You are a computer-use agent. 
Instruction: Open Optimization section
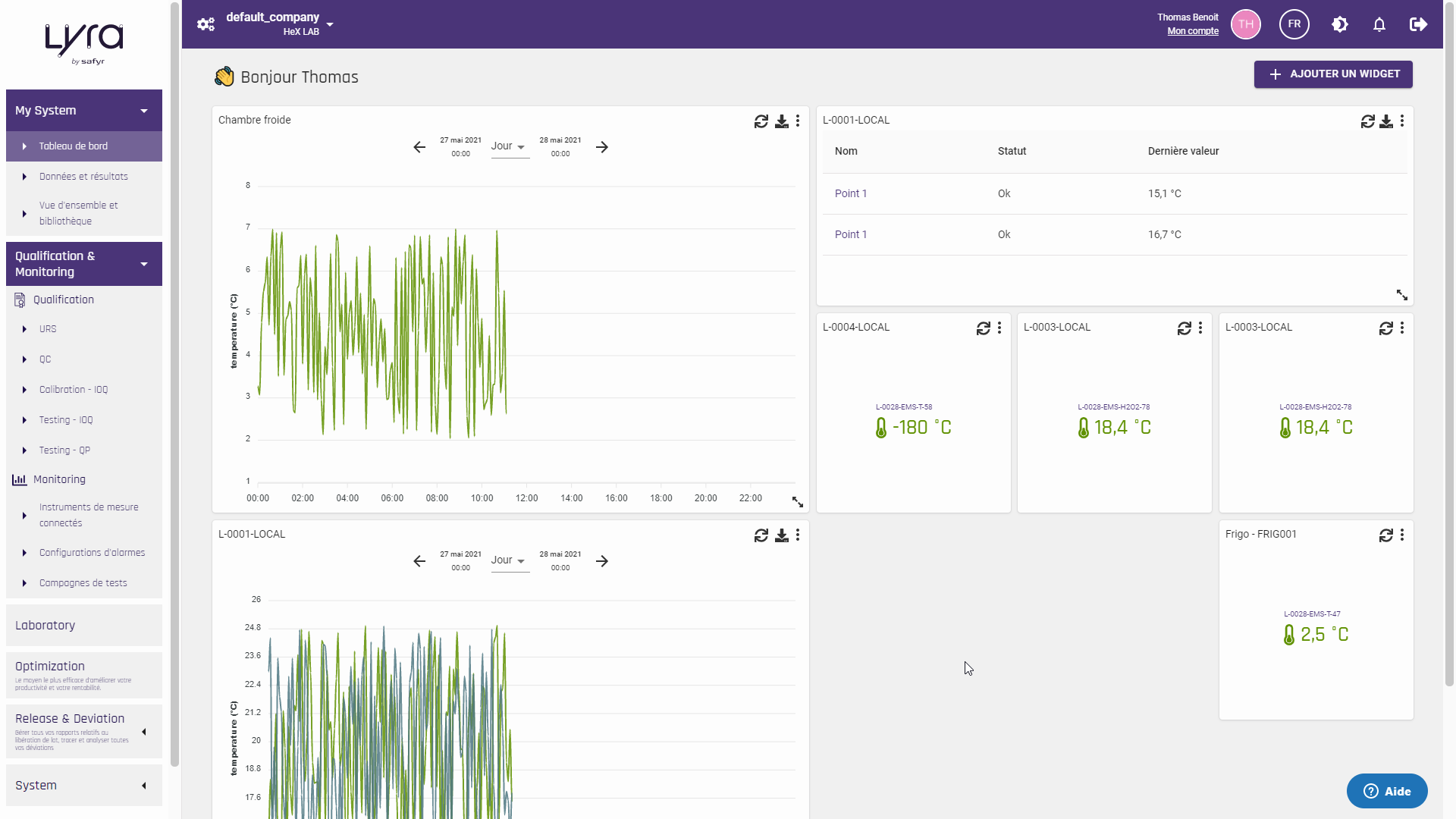click(x=84, y=675)
